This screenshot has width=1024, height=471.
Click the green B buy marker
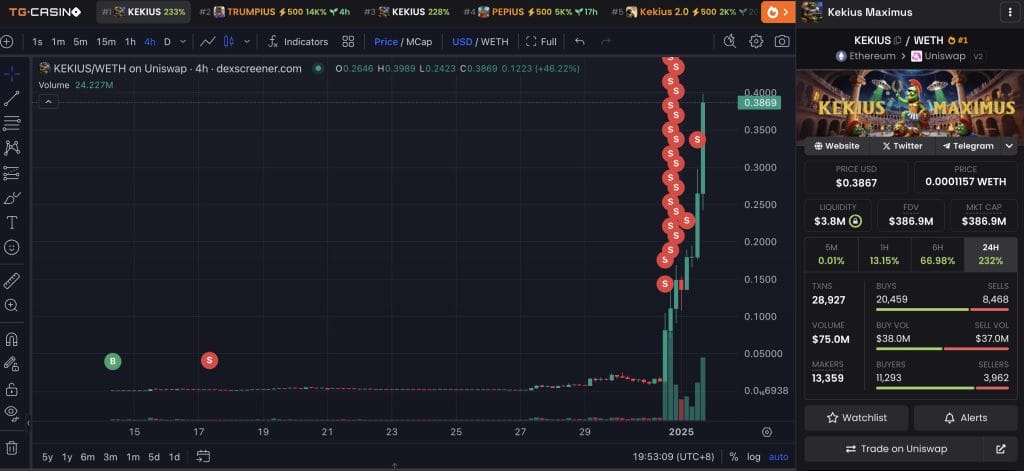(x=113, y=361)
